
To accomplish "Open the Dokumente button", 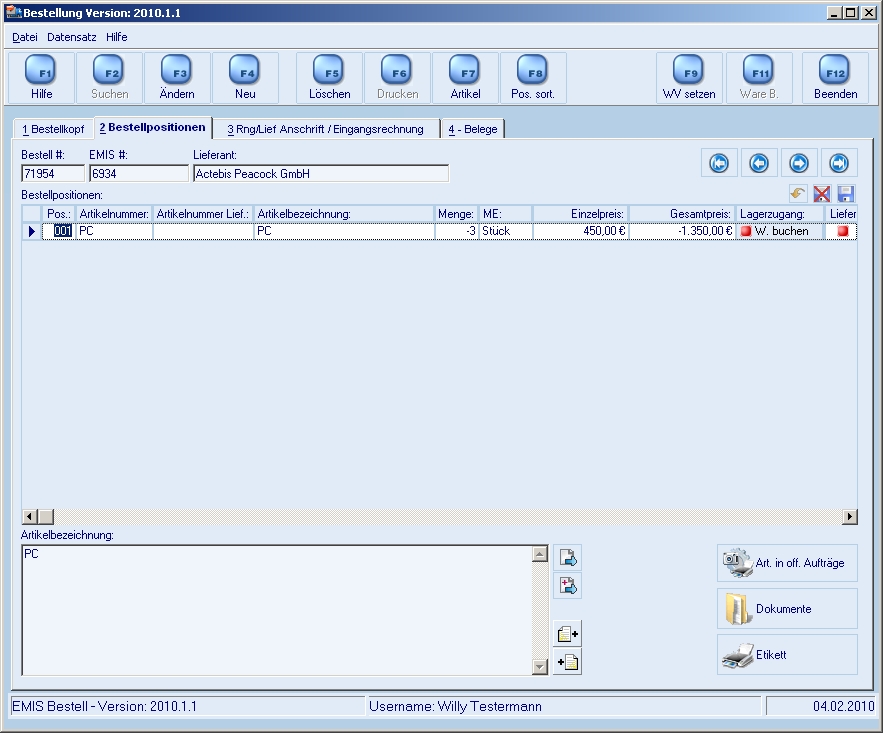I will point(787,609).
